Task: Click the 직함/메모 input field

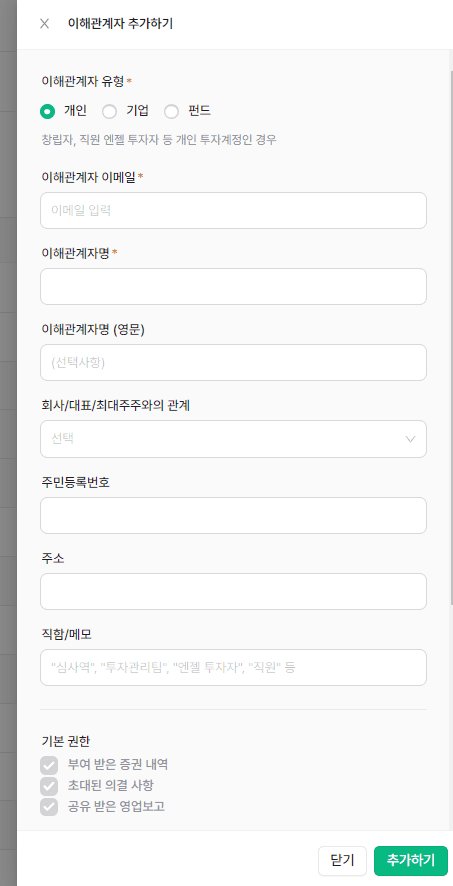Action: click(233, 667)
